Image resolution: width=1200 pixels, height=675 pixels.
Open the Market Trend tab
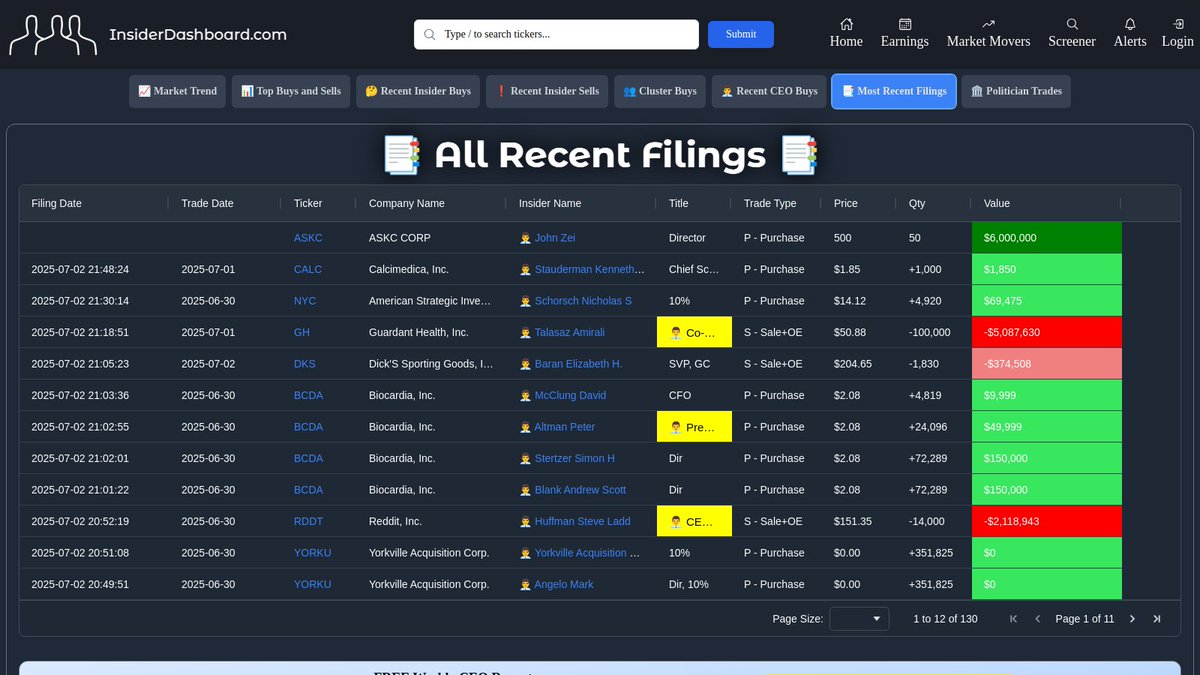[178, 91]
